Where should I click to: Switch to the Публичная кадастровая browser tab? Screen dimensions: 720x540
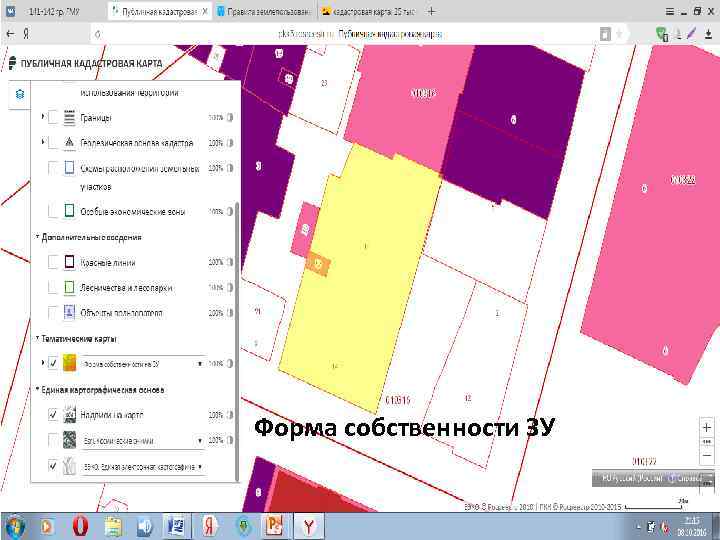point(159,12)
